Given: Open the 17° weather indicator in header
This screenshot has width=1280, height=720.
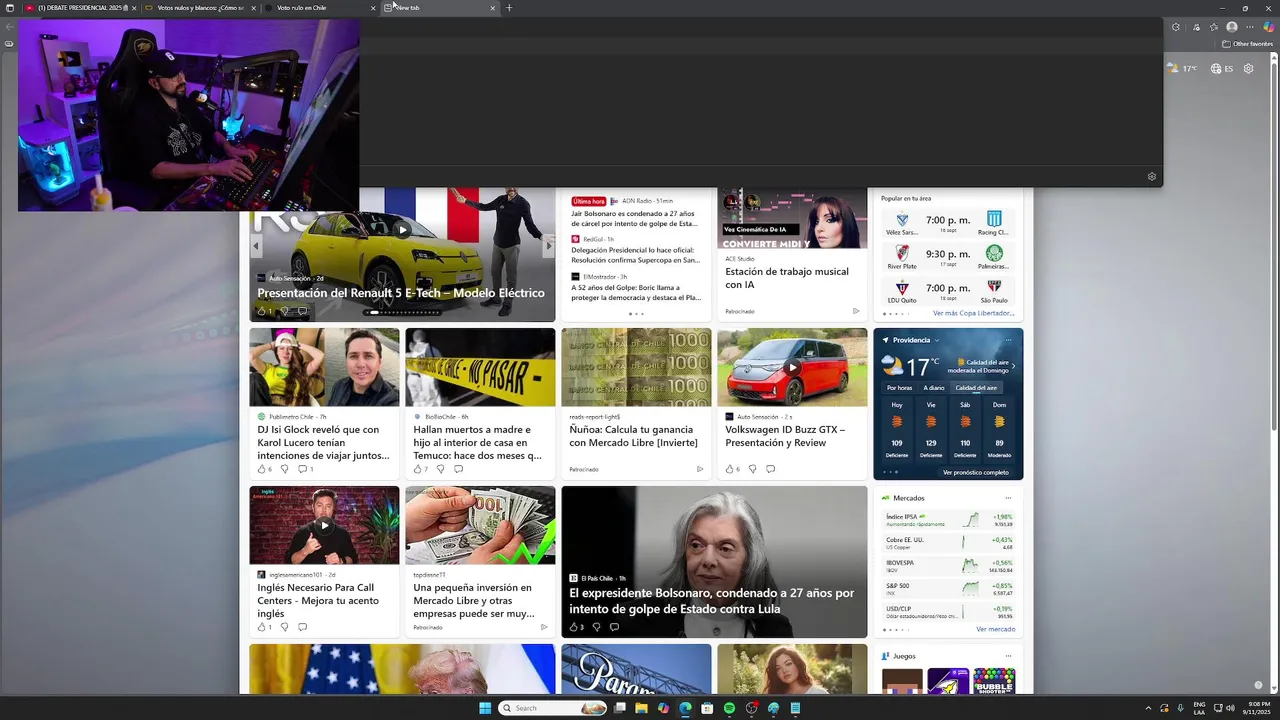Looking at the screenshot, I should click(1182, 69).
